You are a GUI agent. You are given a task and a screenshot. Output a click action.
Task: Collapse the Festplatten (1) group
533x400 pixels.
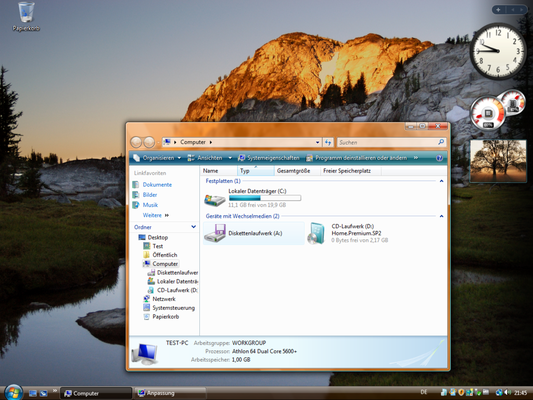coord(441,181)
